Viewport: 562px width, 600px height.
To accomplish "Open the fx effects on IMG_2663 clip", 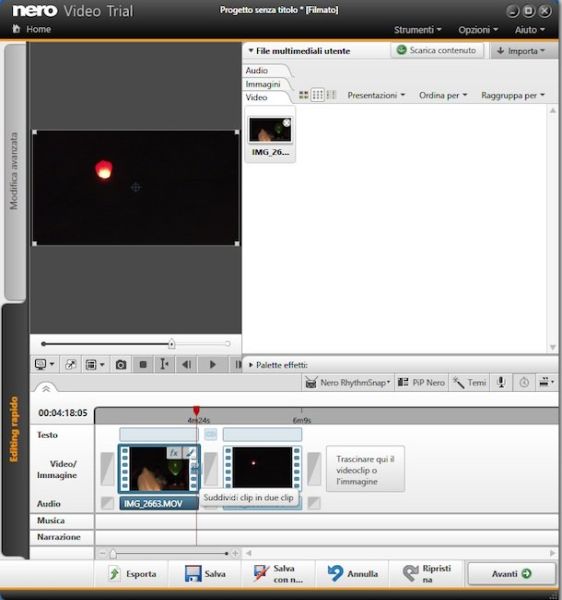I will pyautogui.click(x=174, y=453).
